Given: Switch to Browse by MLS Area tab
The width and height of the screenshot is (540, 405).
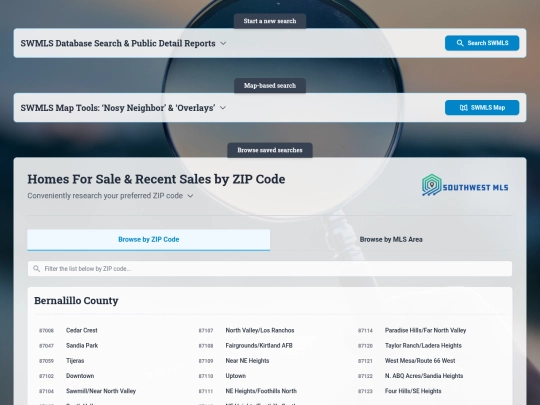Looking at the screenshot, I should (391, 240).
